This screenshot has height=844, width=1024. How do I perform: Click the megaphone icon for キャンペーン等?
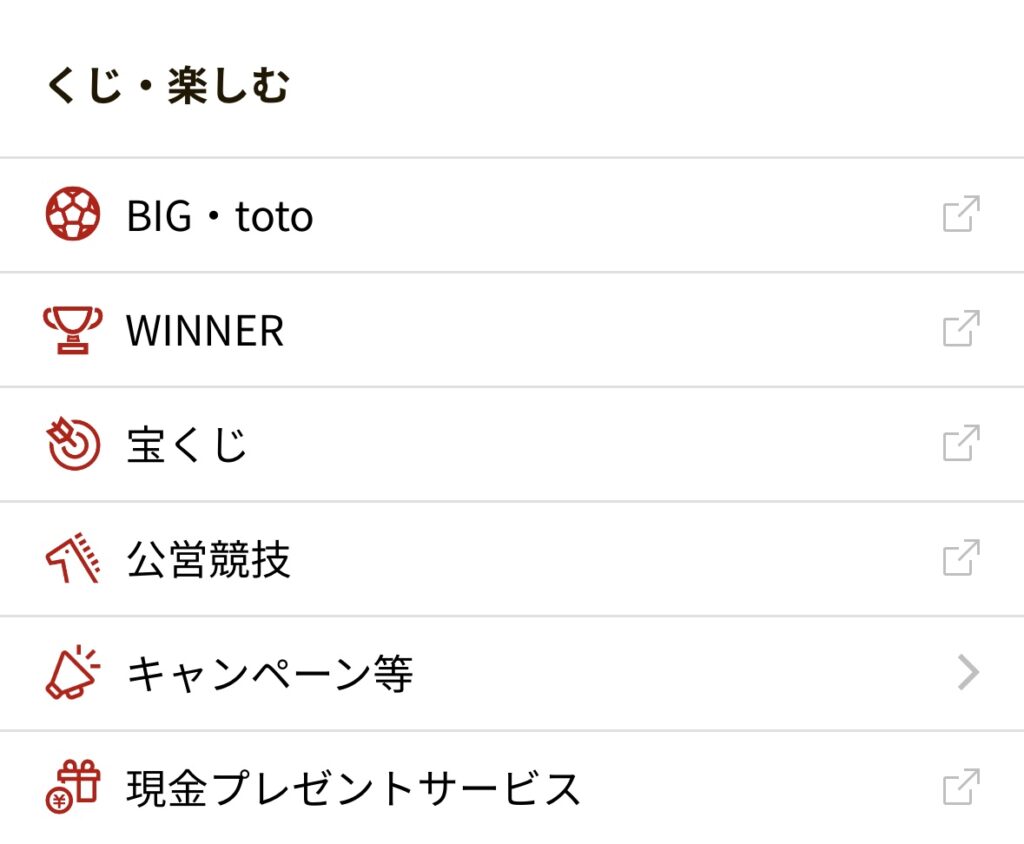(73, 672)
